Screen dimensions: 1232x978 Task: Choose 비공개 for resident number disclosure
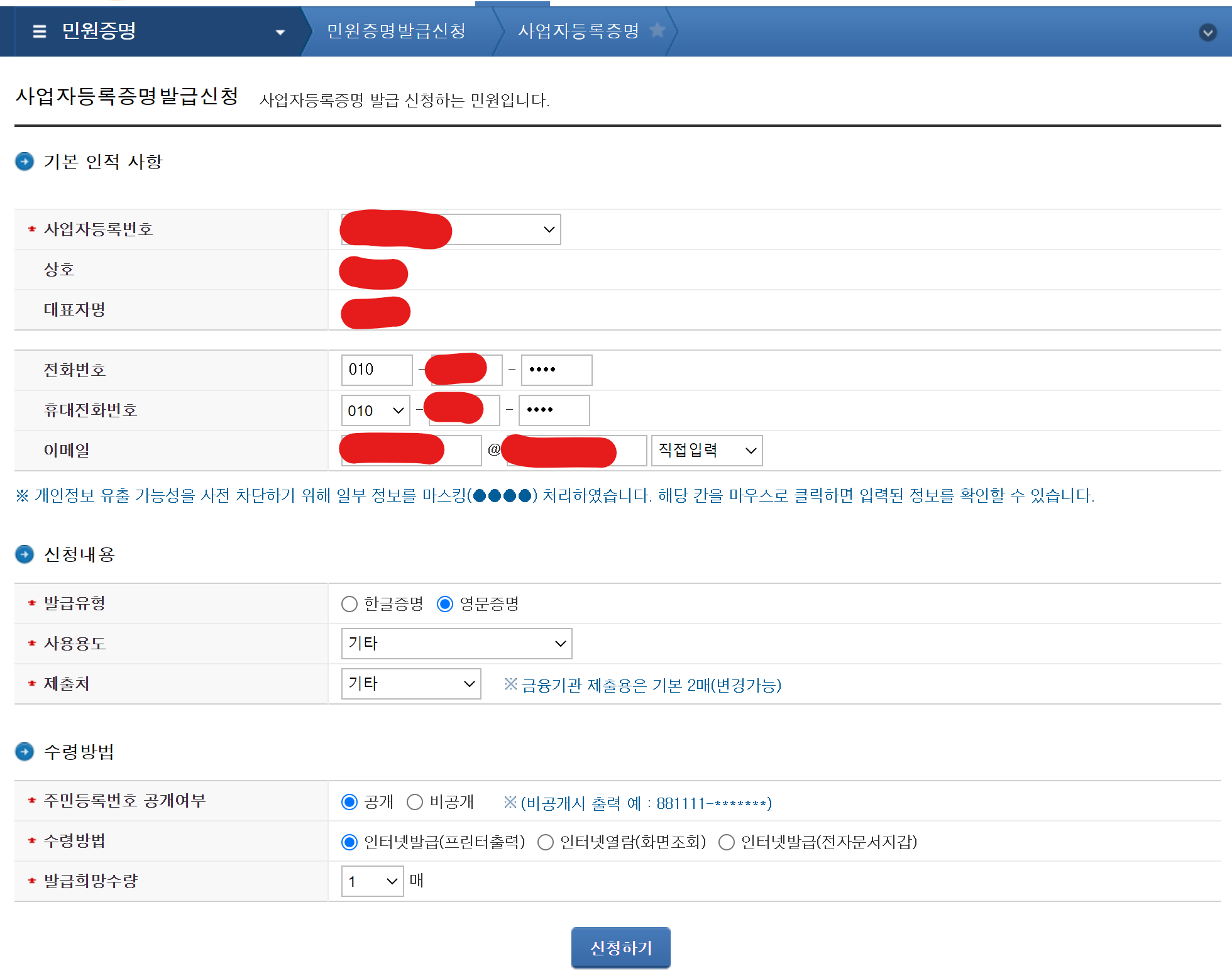point(415,802)
